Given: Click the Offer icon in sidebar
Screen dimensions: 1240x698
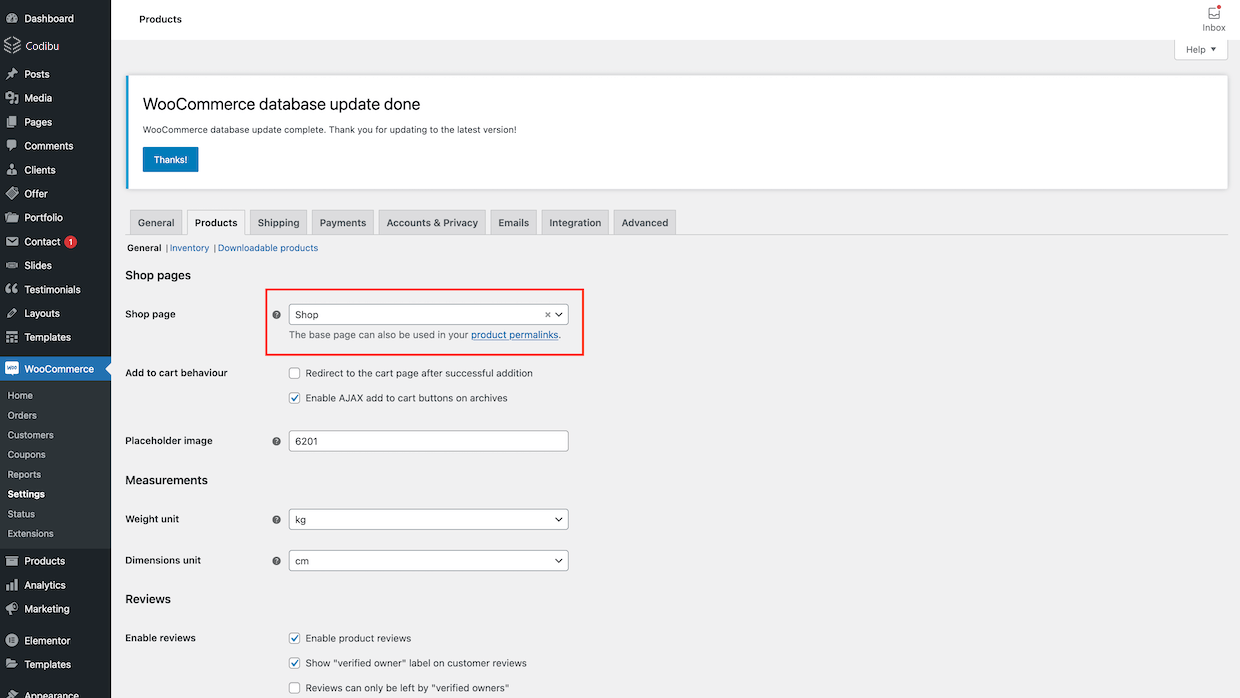Looking at the screenshot, I should [x=12, y=193].
